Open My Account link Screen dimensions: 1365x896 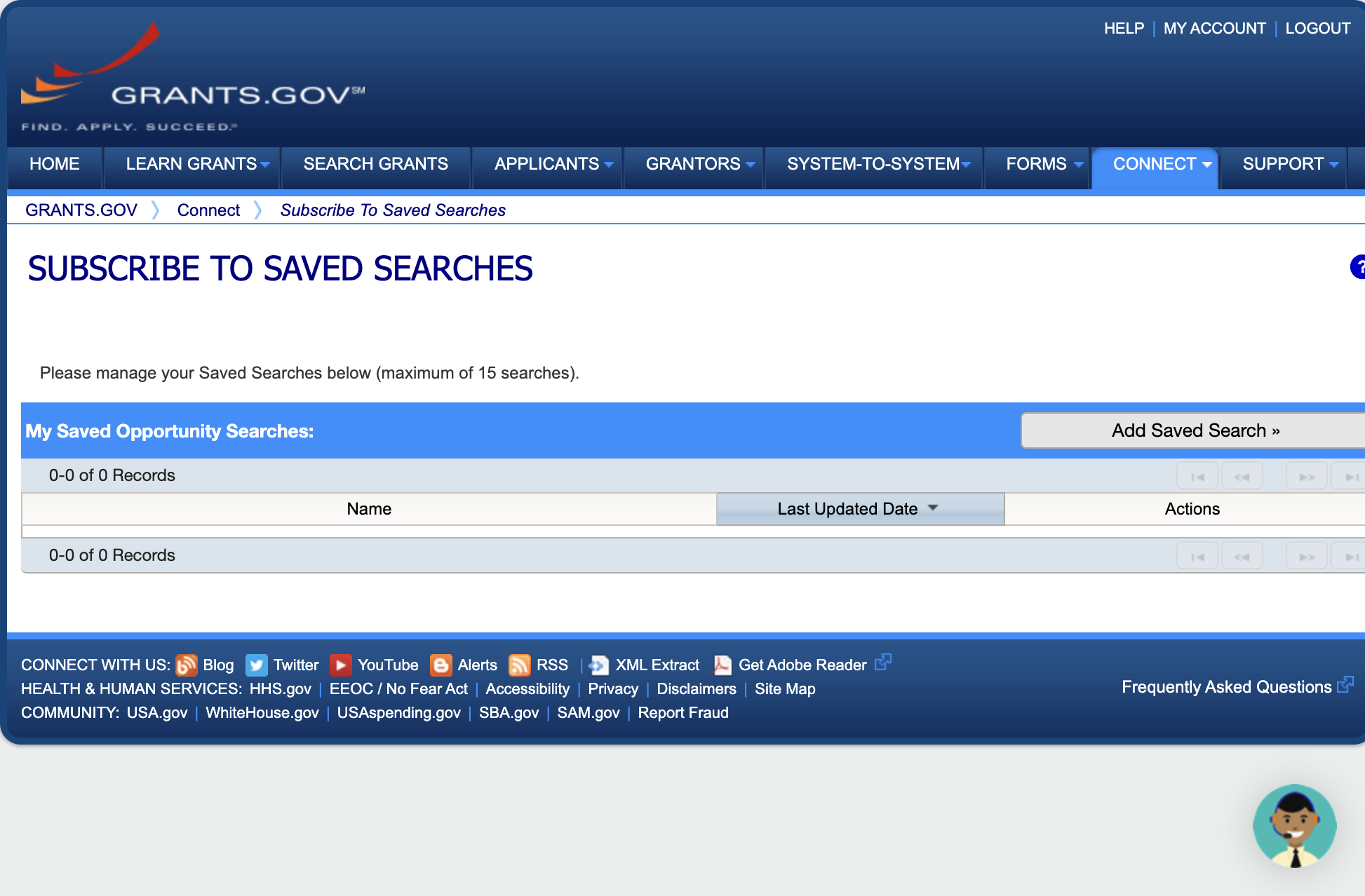[x=1214, y=29]
